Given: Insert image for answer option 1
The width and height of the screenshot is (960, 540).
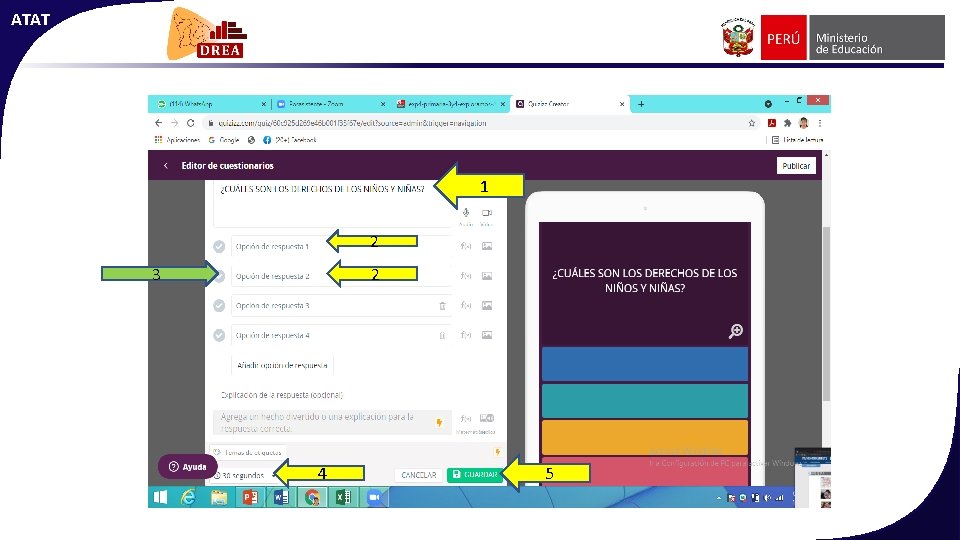Looking at the screenshot, I should pyautogui.click(x=487, y=246).
